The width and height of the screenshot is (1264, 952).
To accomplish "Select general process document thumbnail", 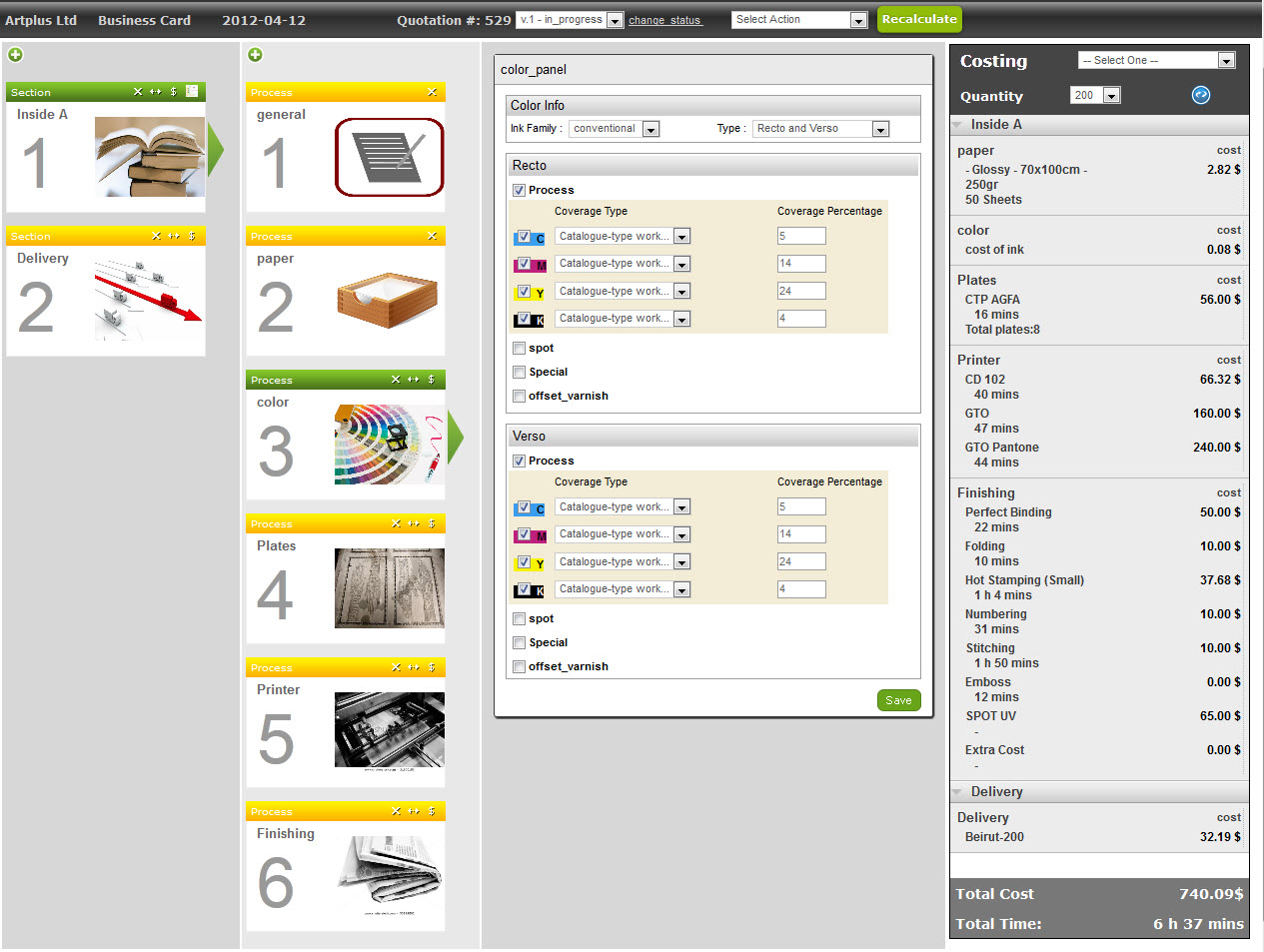I will point(390,157).
